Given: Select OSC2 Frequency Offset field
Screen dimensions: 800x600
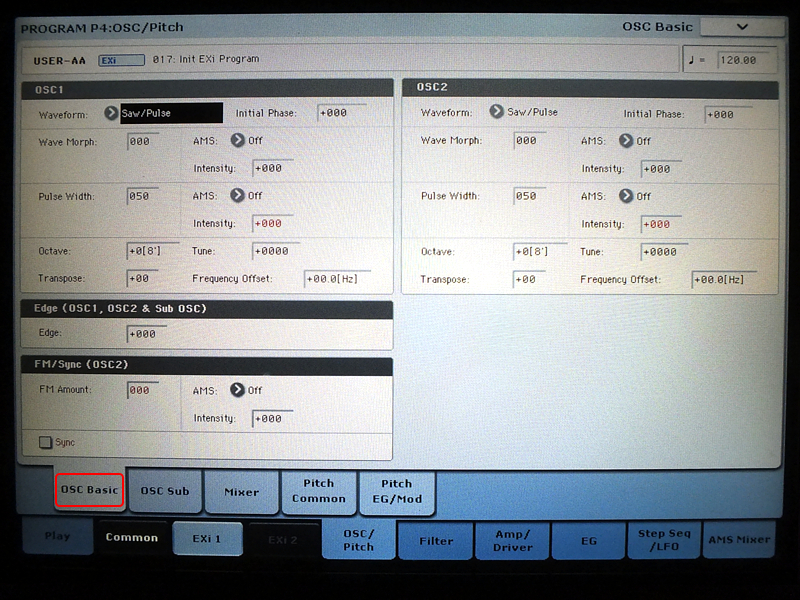Looking at the screenshot, I should 724,280.
